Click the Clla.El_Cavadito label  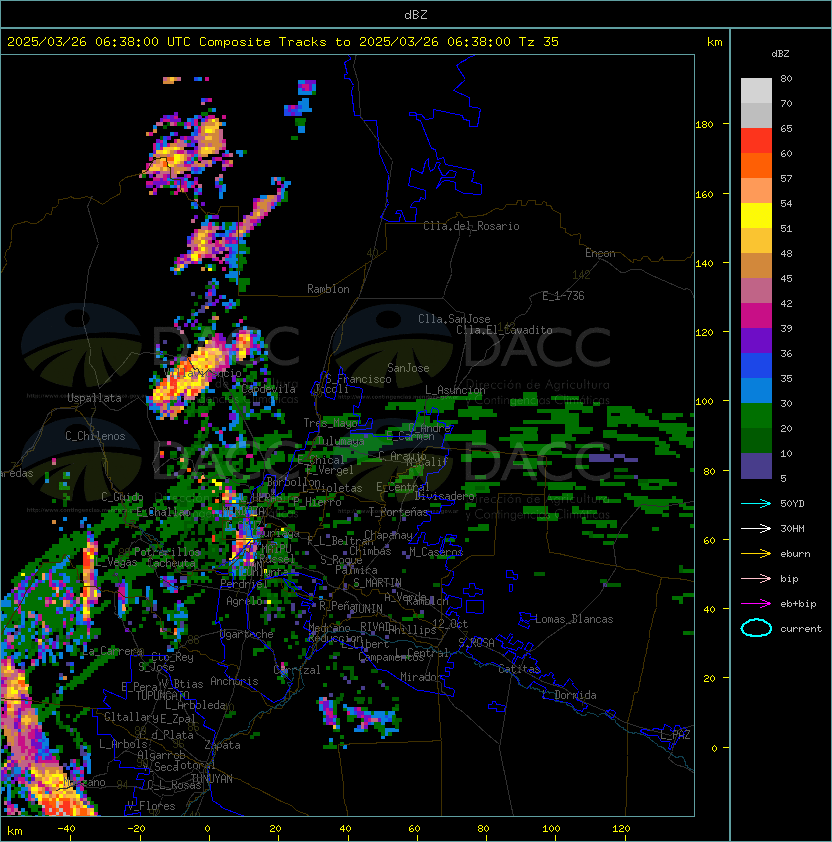[504, 330]
